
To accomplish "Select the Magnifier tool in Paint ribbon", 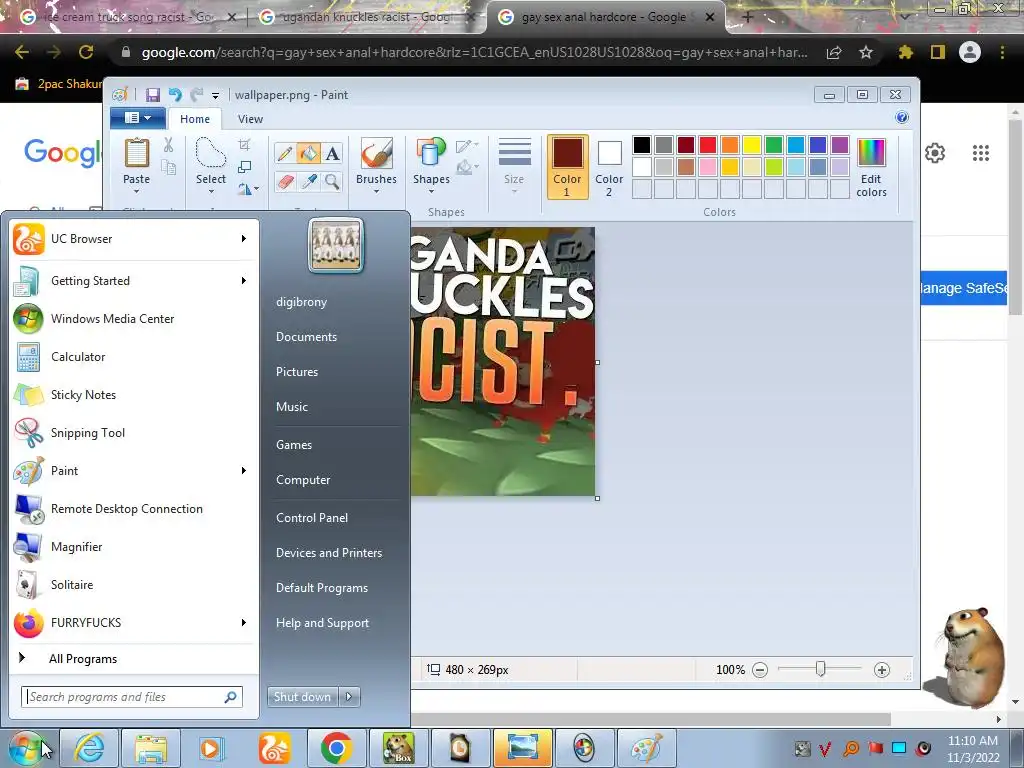I will [332, 181].
